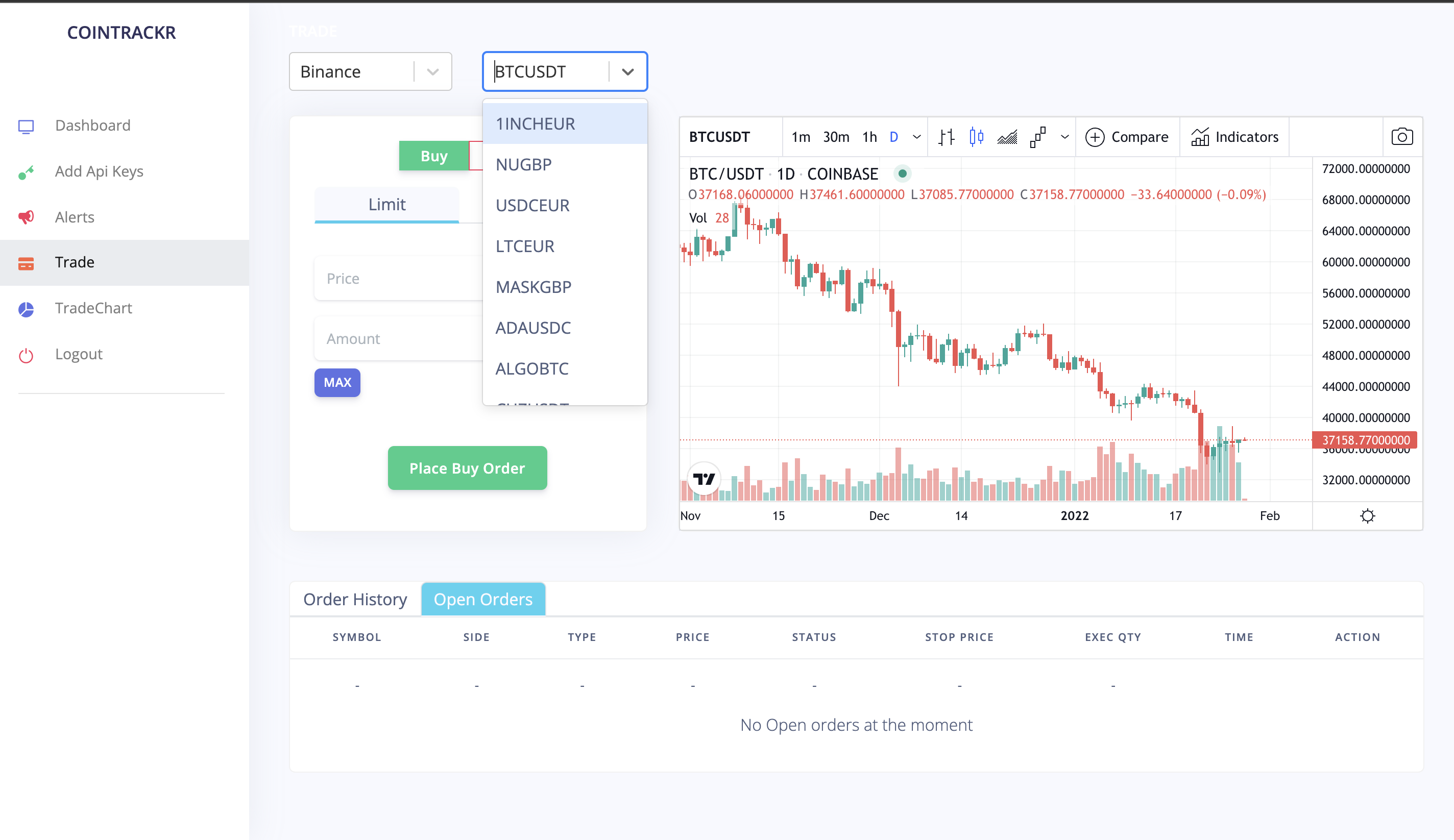
Task: Click the 2022 date label on time axis
Action: pyautogui.click(x=1074, y=516)
